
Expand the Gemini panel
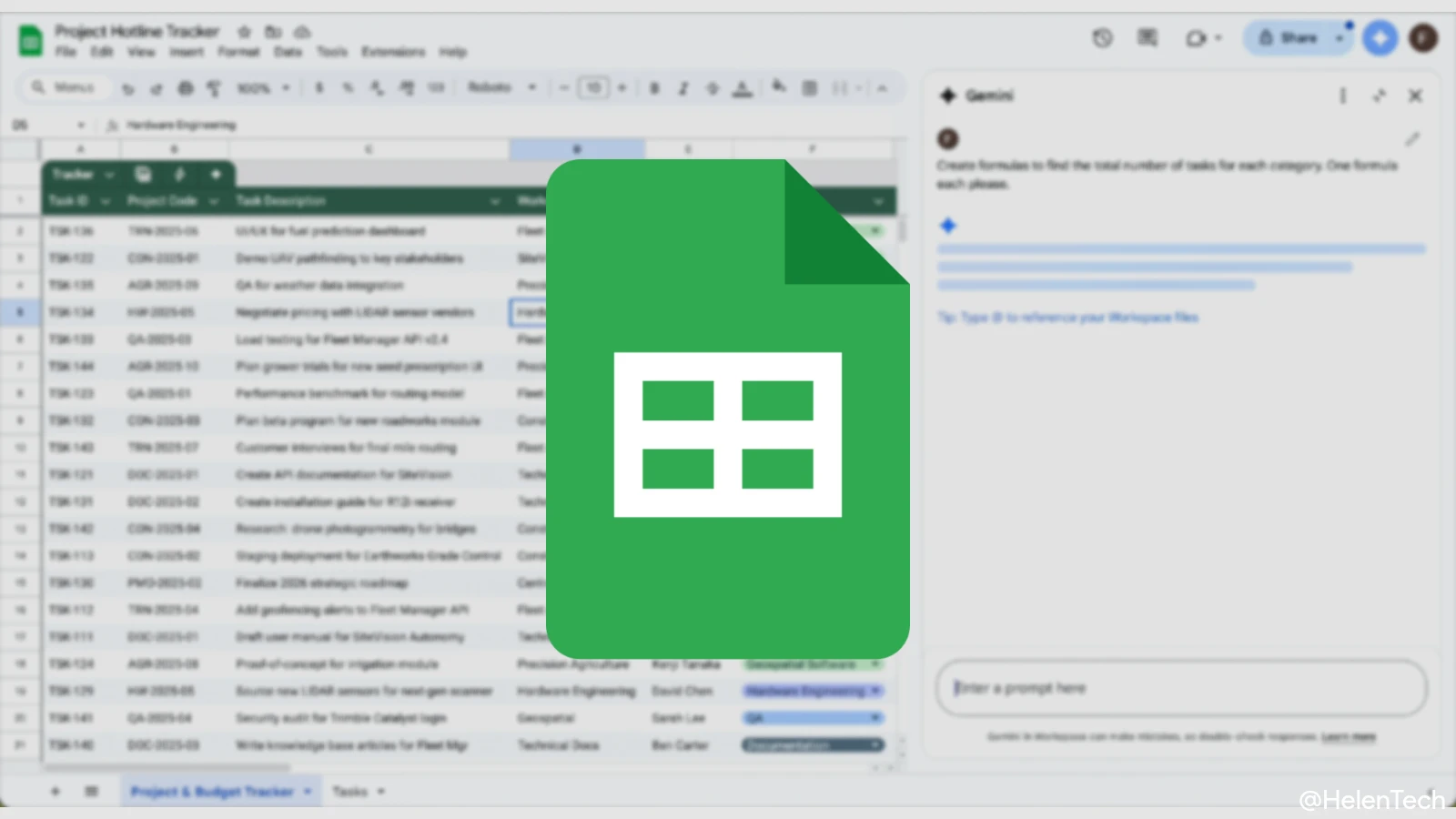1380,96
